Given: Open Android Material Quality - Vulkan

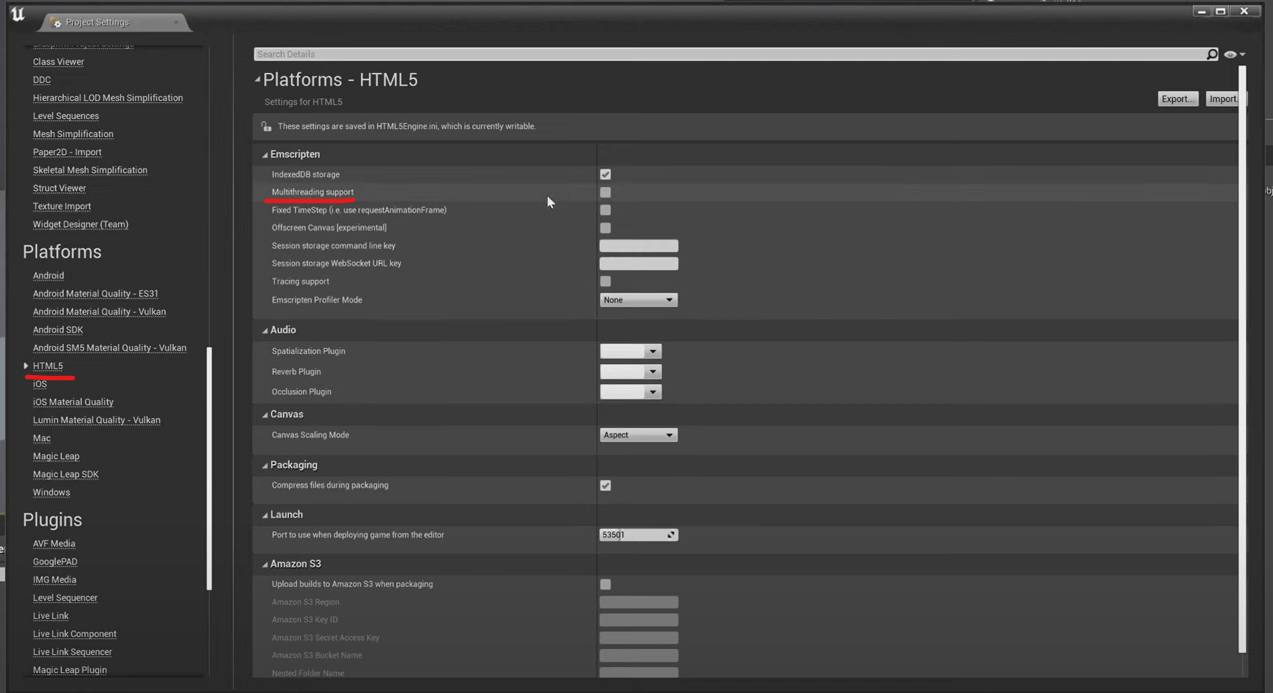Looking at the screenshot, I should [x=99, y=312].
